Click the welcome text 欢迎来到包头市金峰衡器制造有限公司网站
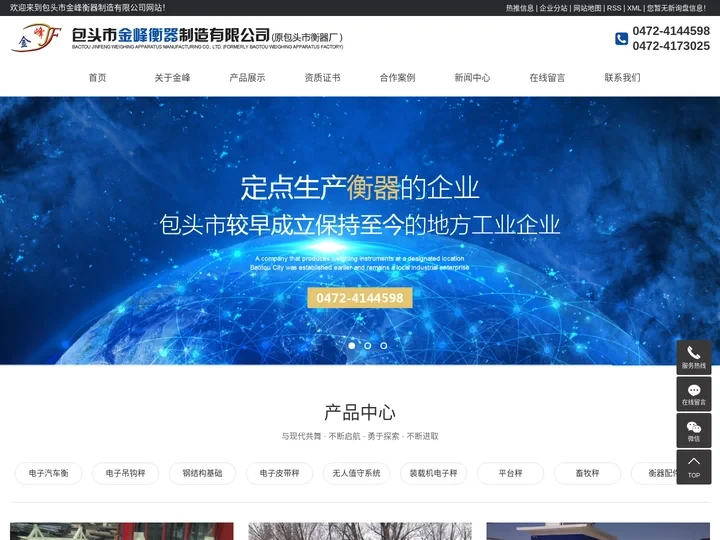The width and height of the screenshot is (720, 540). [x=87, y=8]
